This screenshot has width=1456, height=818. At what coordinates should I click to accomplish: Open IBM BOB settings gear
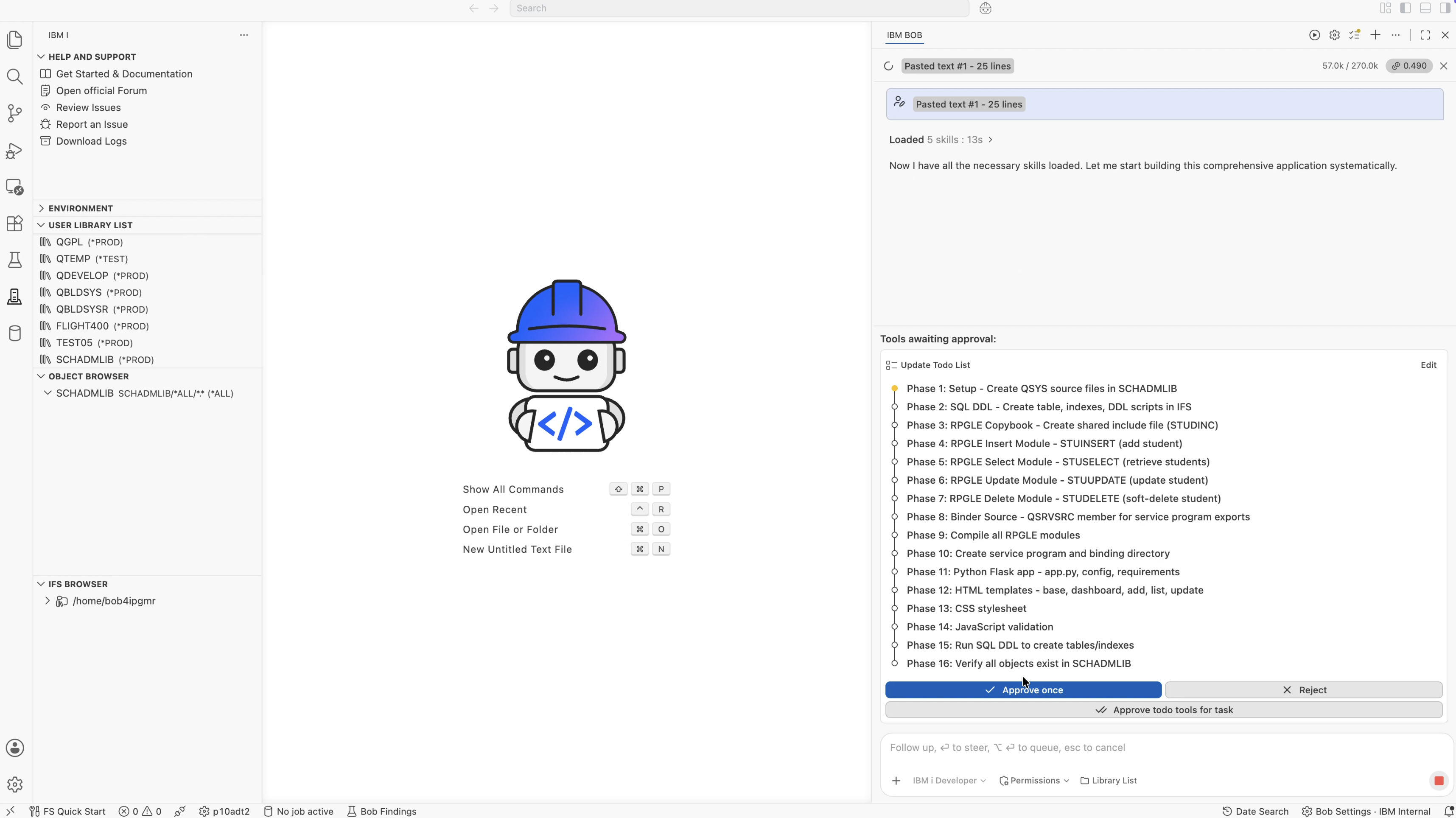(1335, 35)
